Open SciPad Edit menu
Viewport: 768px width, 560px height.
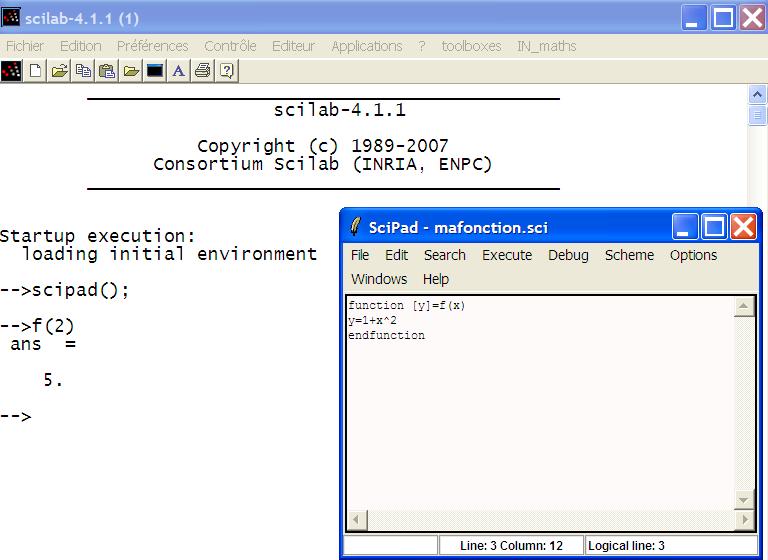pos(396,255)
